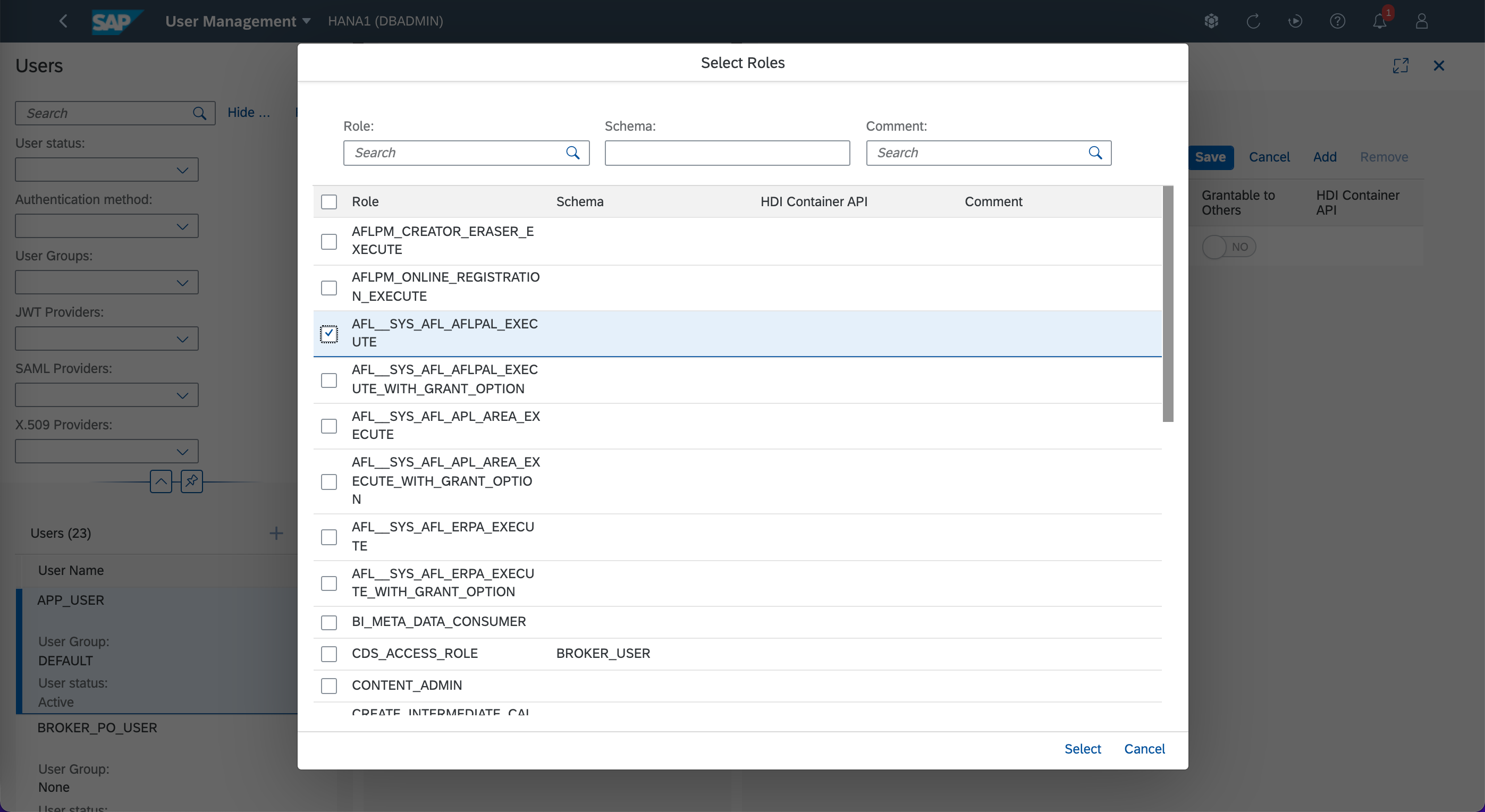Uncheck the AFL__SYS_AFL_AFLPAL_EXECUTE role checkbox
1485x812 pixels.
(x=328, y=334)
